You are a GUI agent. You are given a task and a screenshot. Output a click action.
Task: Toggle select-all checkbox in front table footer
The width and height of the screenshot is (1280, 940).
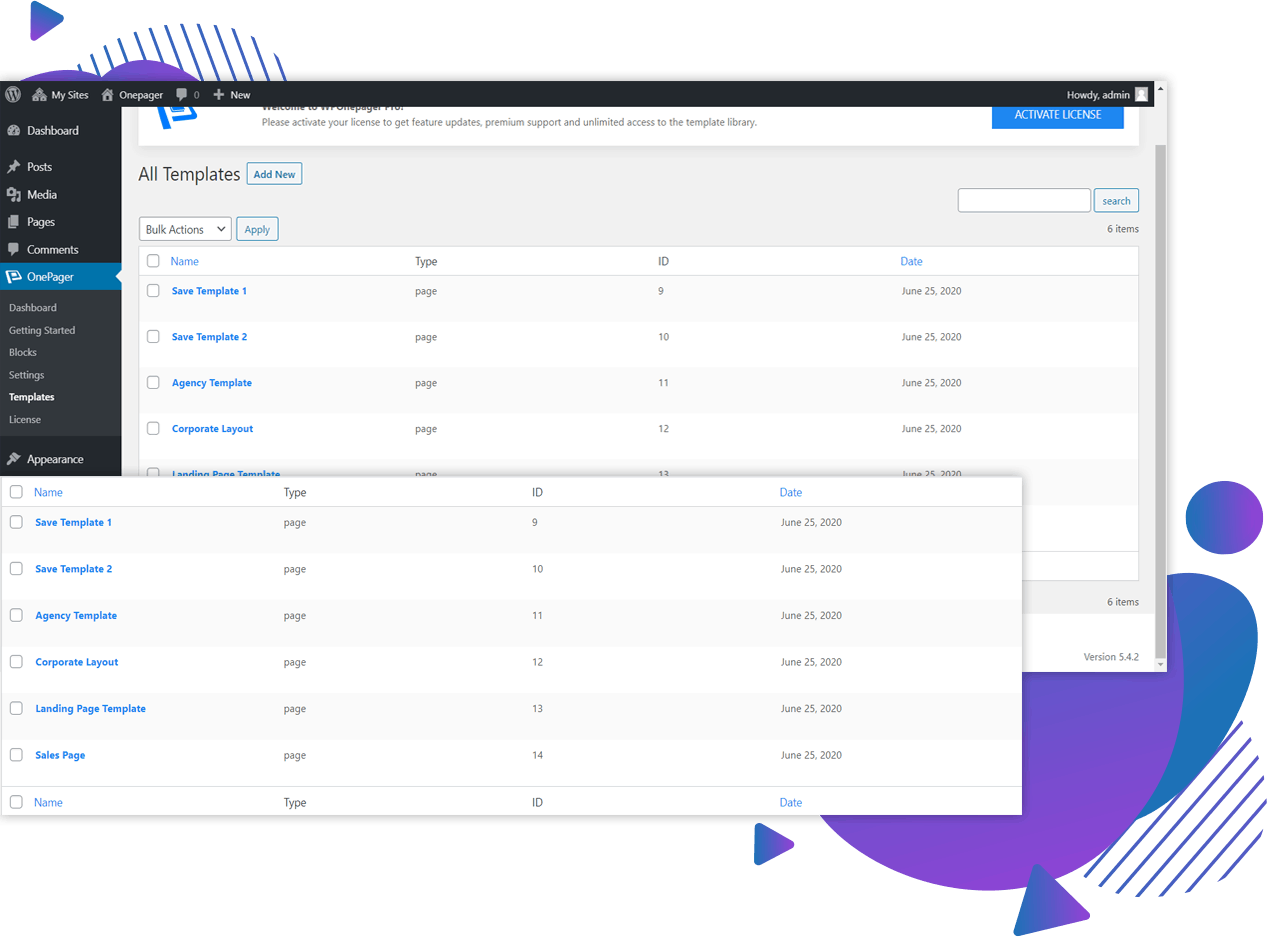pos(16,802)
